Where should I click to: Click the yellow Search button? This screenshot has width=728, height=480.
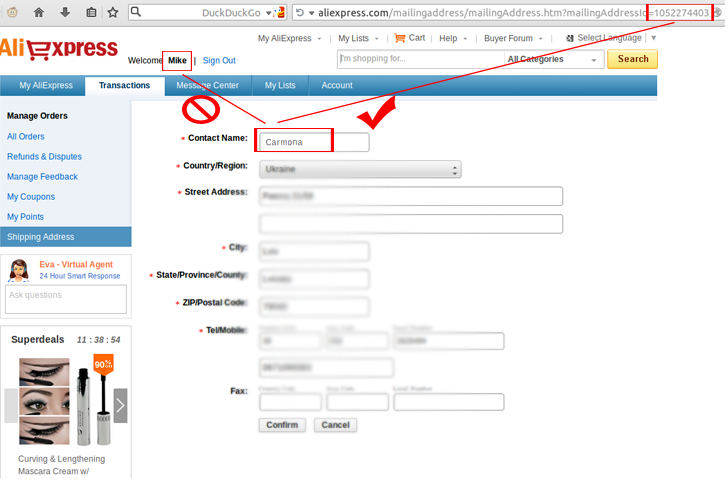(x=632, y=59)
